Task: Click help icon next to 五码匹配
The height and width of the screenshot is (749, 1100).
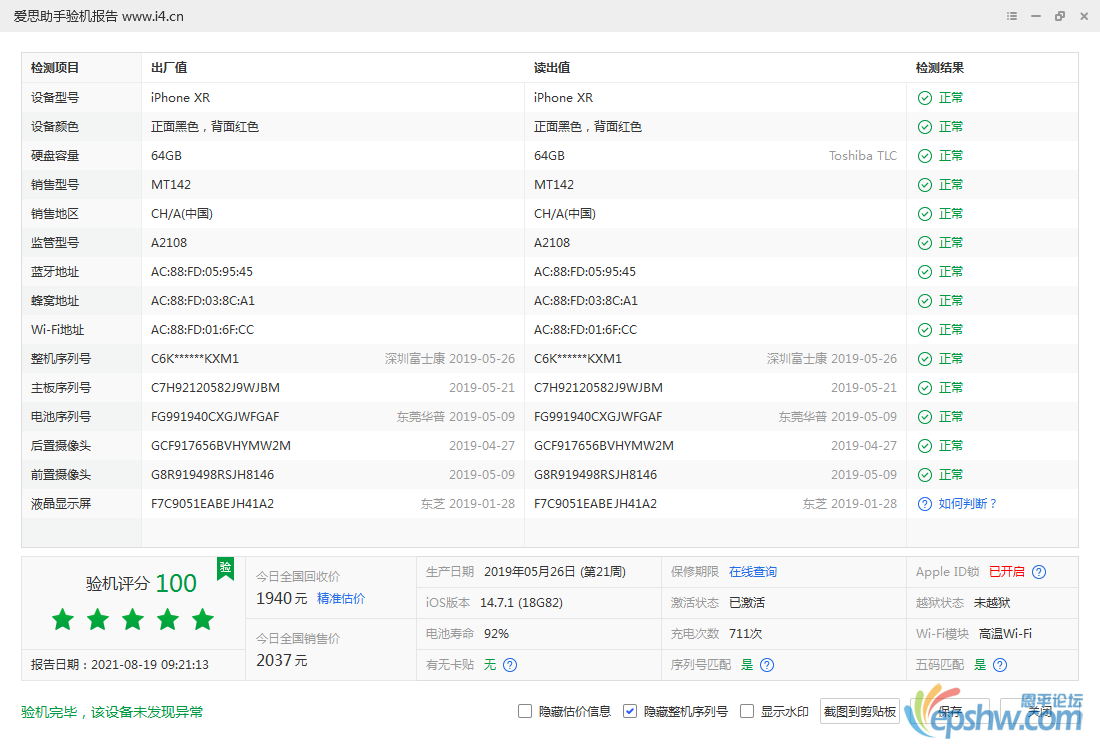Action: 1000,665
